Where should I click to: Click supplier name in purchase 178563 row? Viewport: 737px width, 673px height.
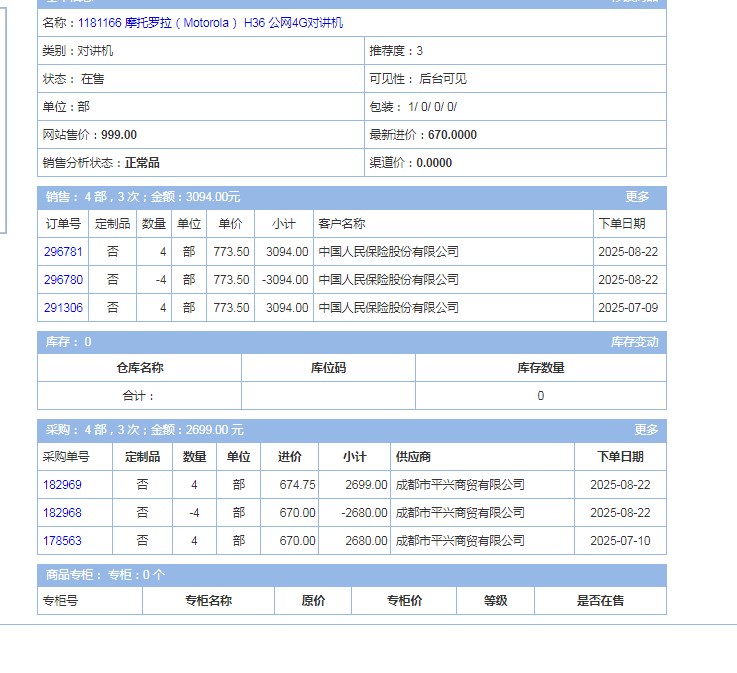click(x=460, y=540)
